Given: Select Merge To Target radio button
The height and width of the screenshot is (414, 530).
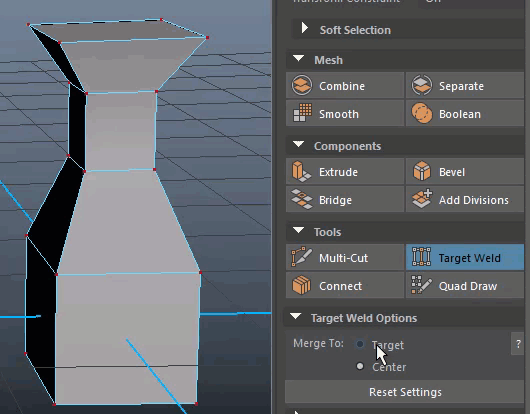Looking at the screenshot, I should click(360, 344).
